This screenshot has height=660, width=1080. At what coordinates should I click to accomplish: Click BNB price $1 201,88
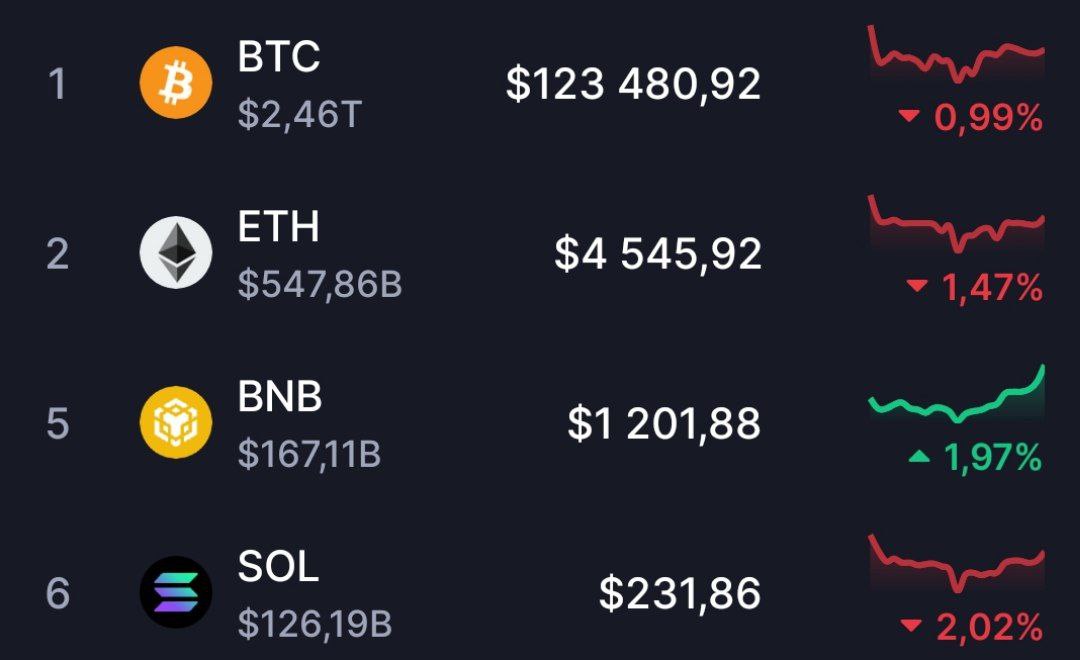pyautogui.click(x=664, y=424)
